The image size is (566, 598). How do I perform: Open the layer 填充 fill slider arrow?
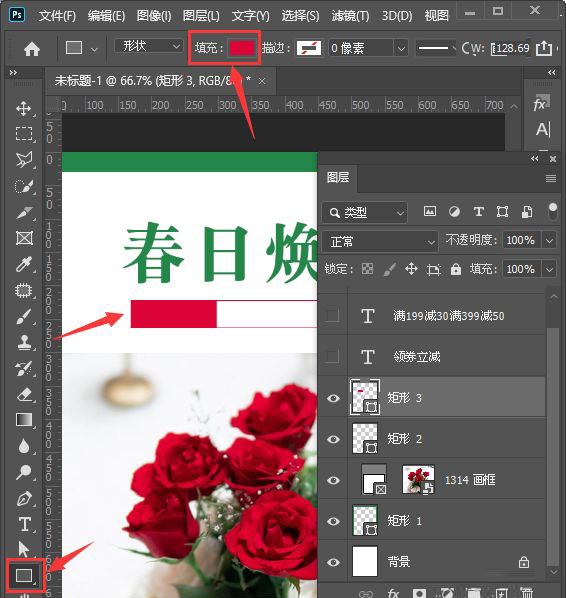coord(550,269)
